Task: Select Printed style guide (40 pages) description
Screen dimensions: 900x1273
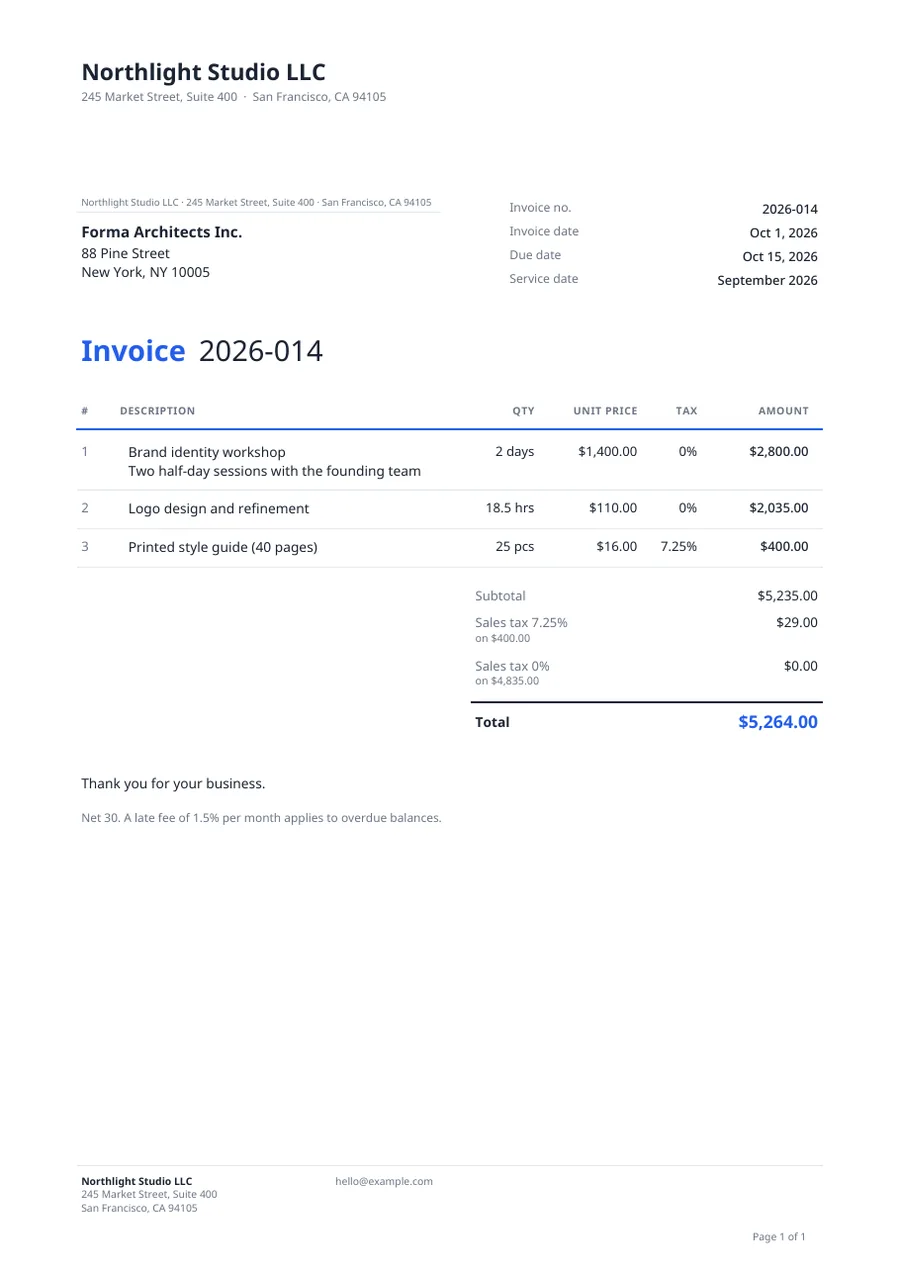Action: 223,547
